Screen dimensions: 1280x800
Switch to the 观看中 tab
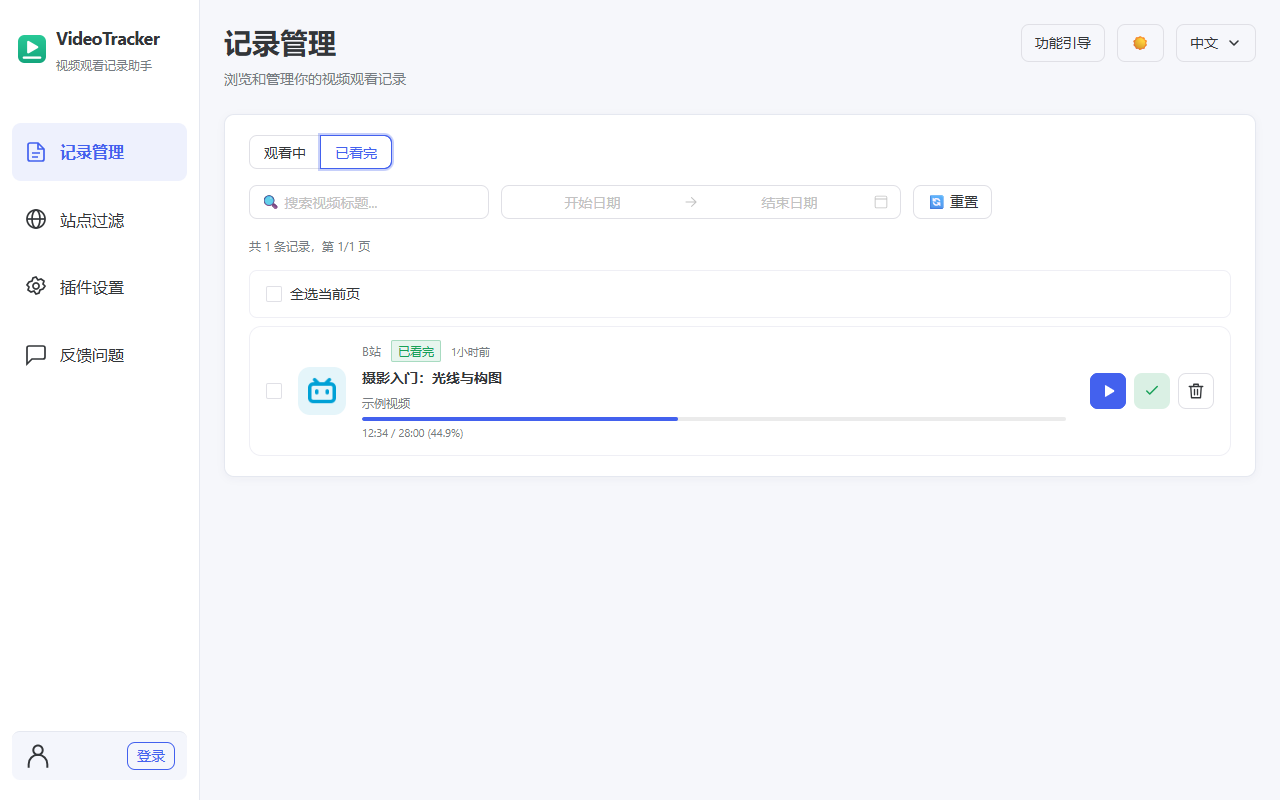click(285, 152)
